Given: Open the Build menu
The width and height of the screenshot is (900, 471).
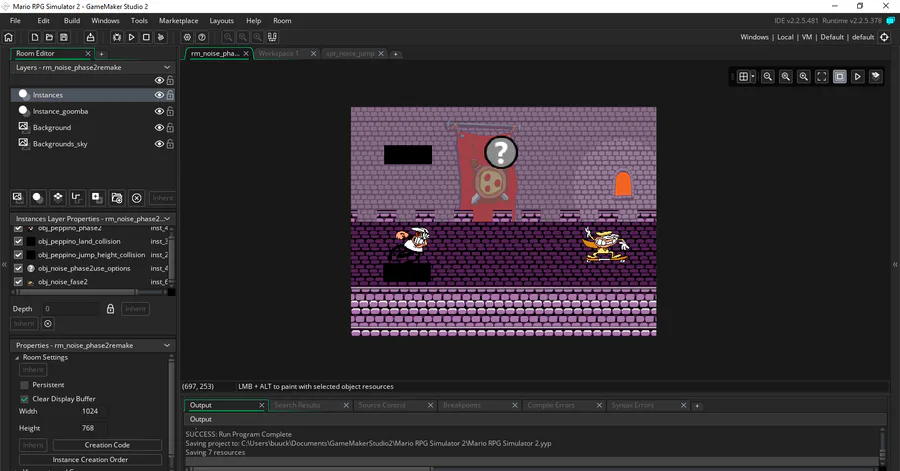Looking at the screenshot, I should [72, 21].
